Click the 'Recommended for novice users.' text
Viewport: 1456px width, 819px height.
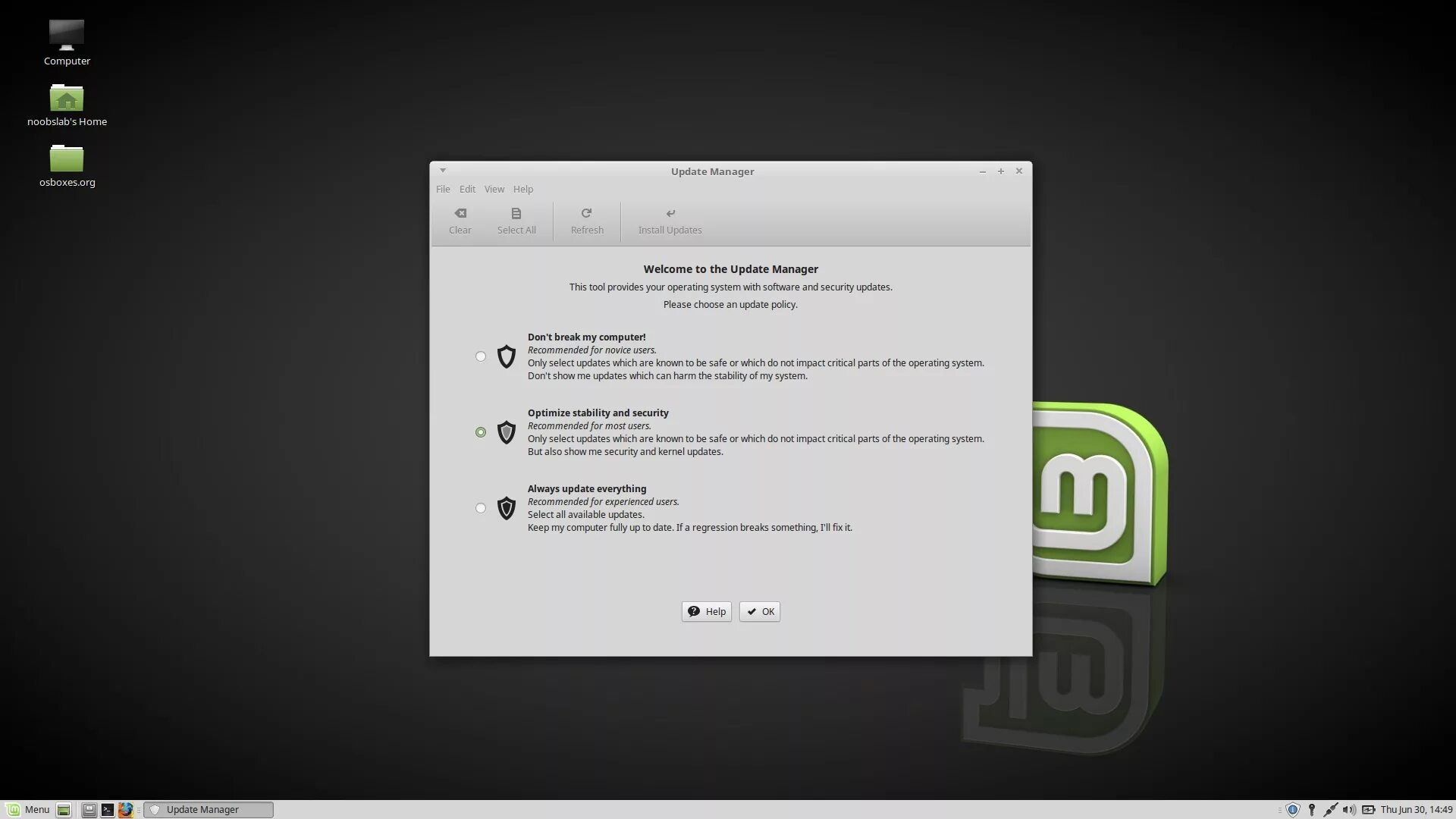(x=592, y=350)
